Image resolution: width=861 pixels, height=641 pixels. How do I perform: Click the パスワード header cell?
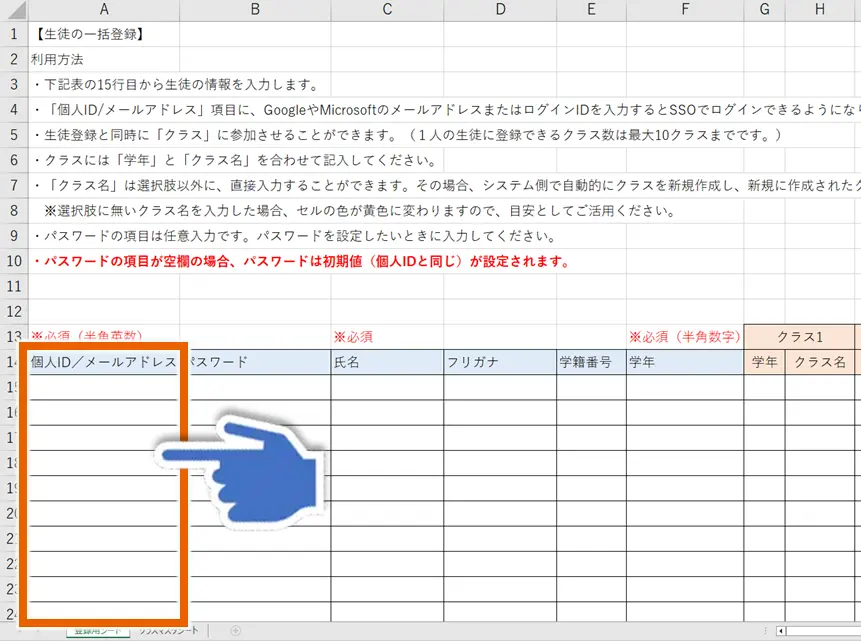(x=254, y=363)
